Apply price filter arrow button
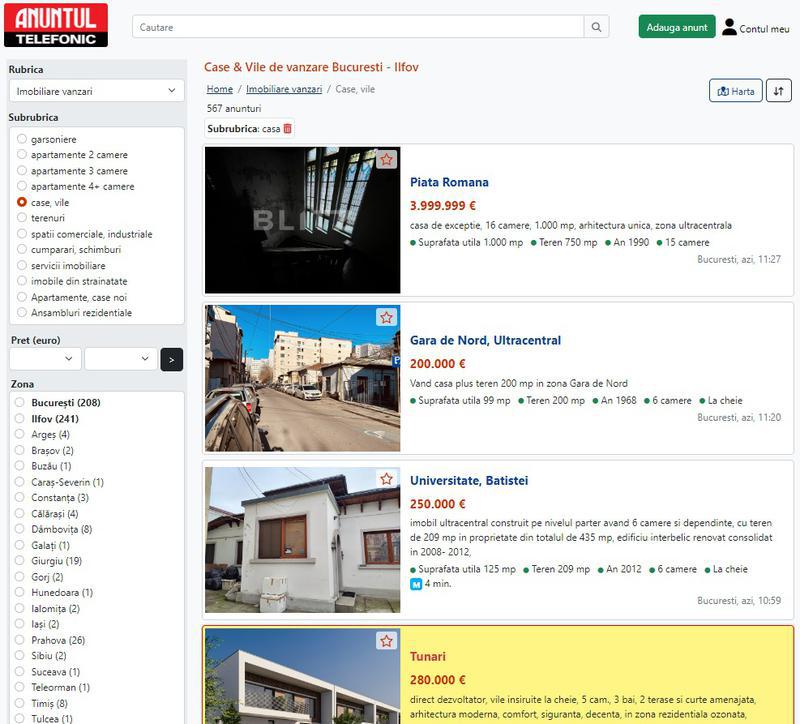The width and height of the screenshot is (800, 724). tap(171, 360)
